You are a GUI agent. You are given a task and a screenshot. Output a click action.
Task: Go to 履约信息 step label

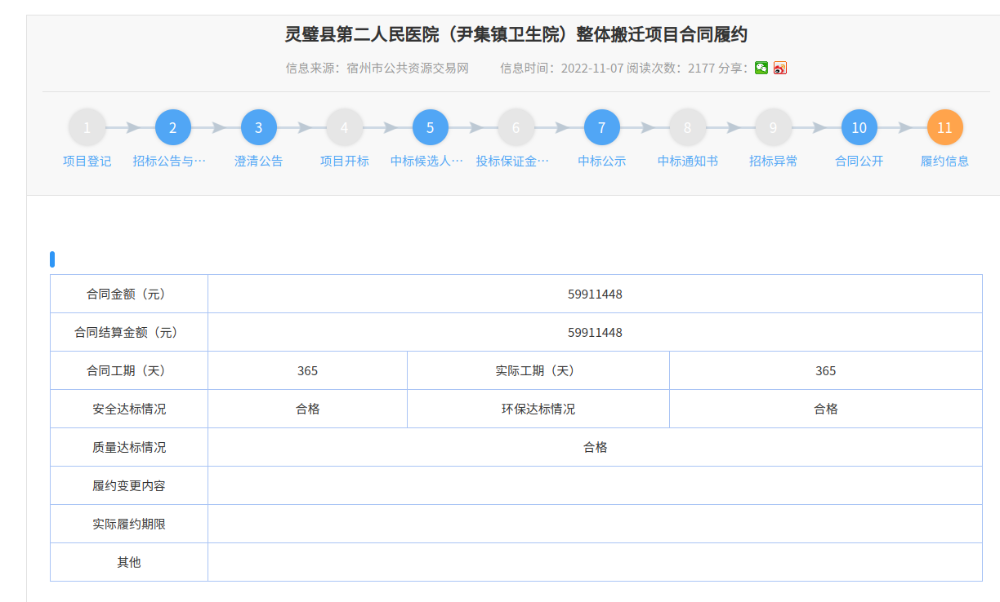(x=945, y=161)
